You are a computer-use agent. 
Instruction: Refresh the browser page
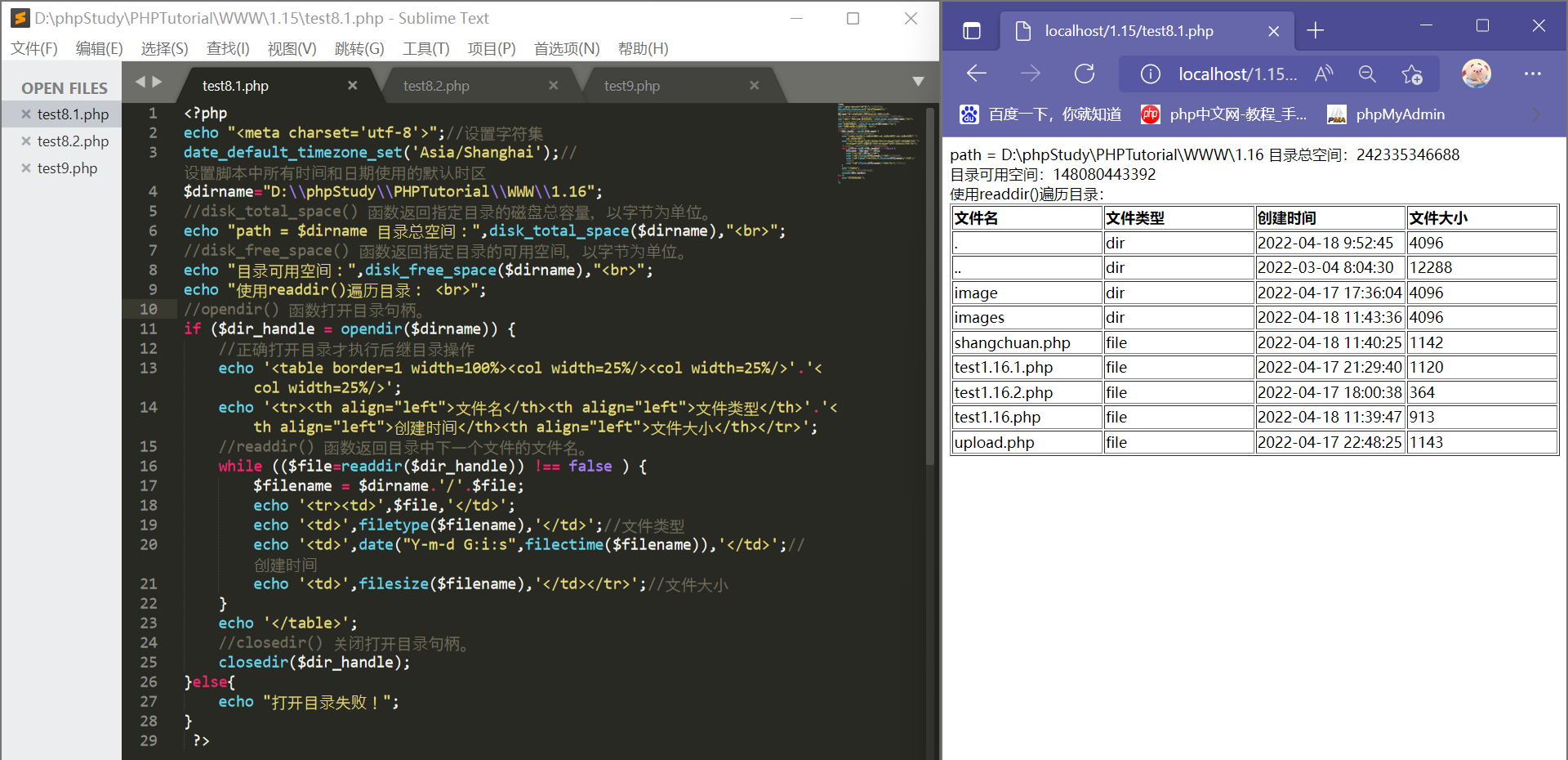(1085, 74)
